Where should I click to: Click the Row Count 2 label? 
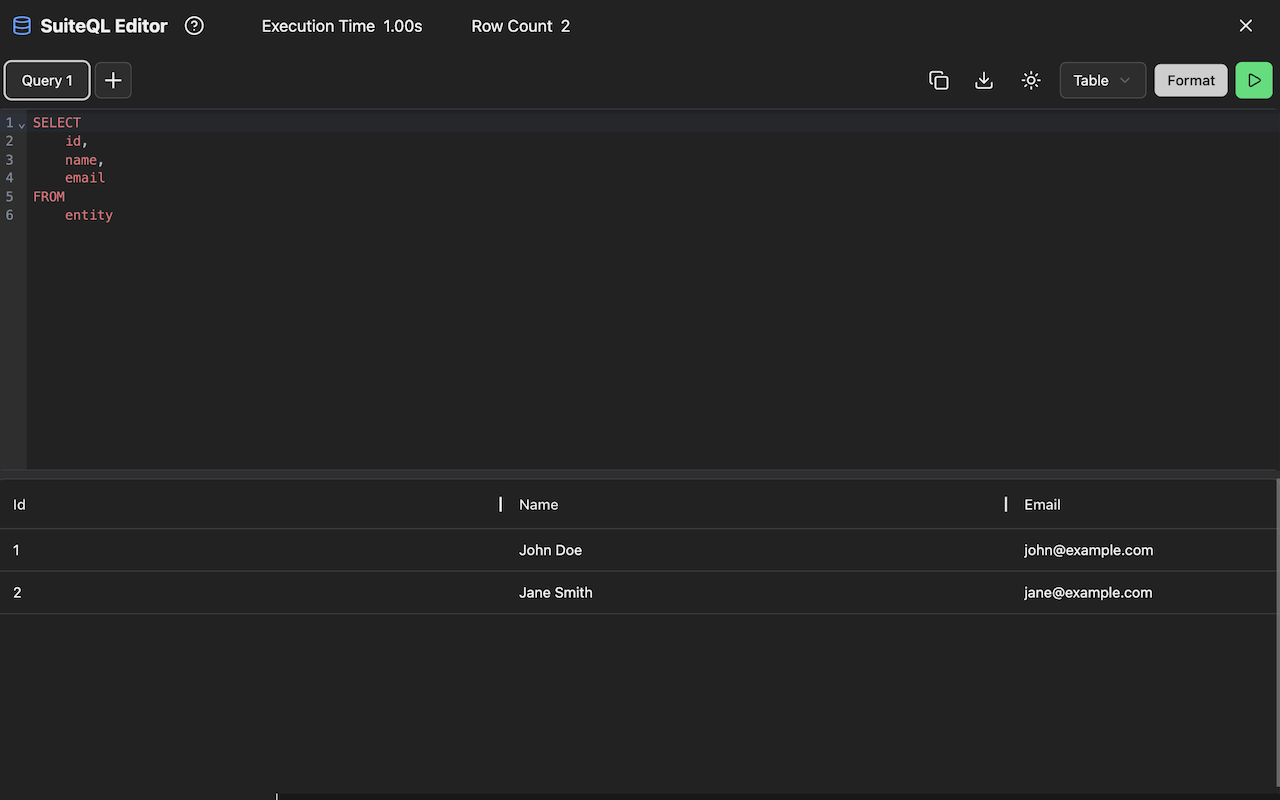[x=521, y=26]
